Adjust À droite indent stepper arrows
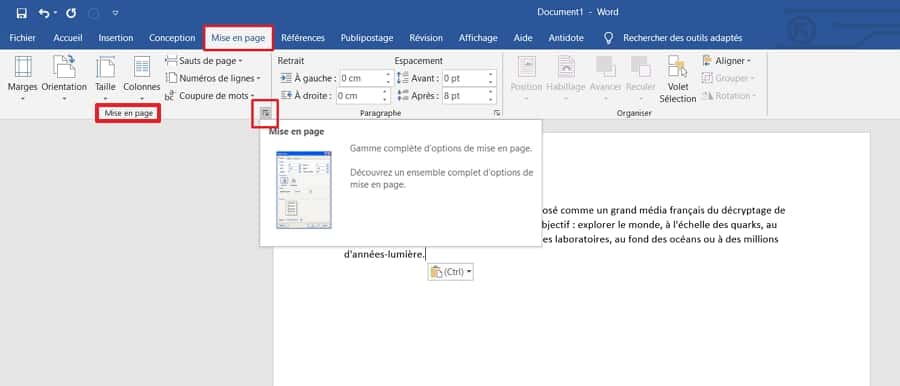This screenshot has height=386, width=900. point(386,96)
